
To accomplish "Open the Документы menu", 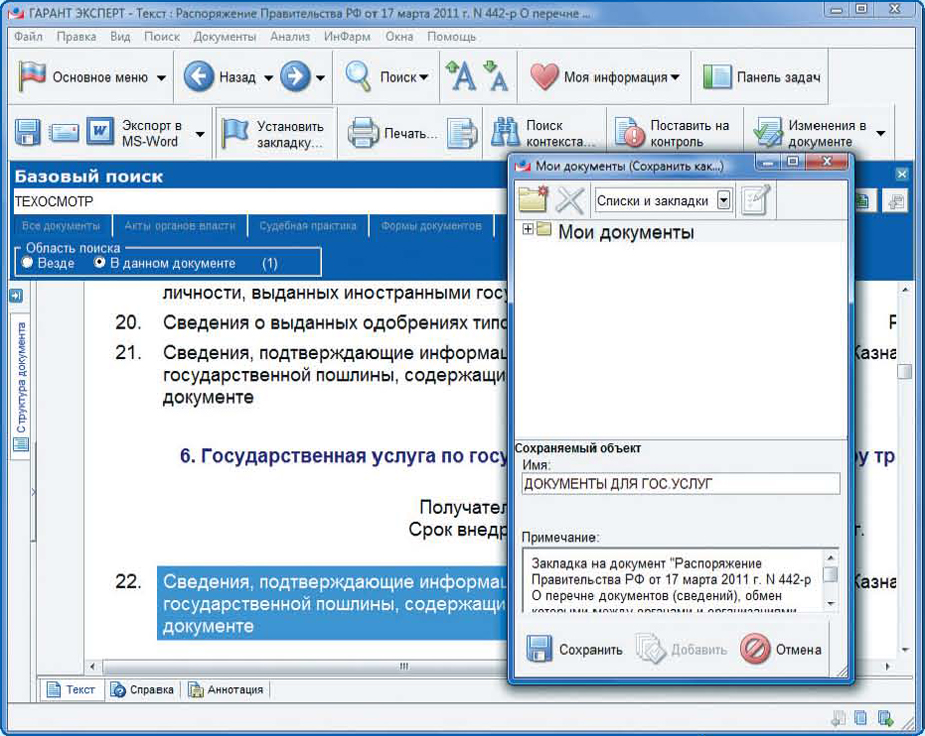I will (225, 37).
